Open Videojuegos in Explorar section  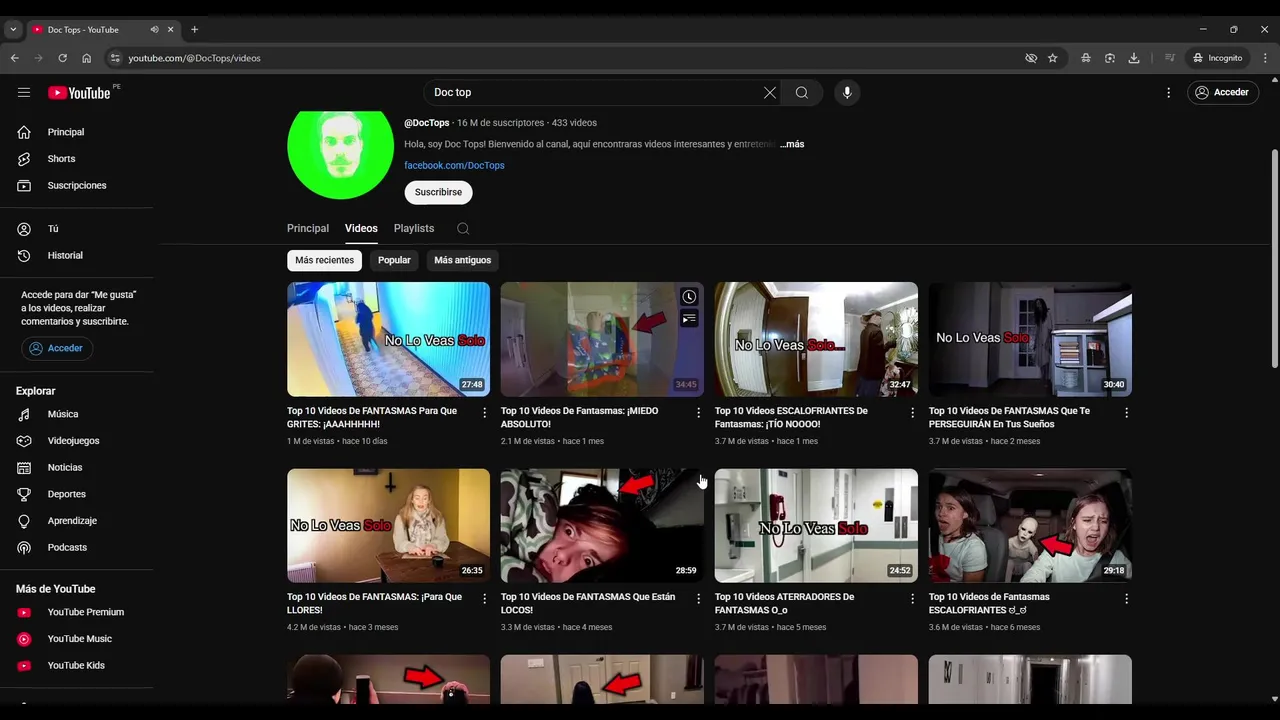(x=77, y=441)
